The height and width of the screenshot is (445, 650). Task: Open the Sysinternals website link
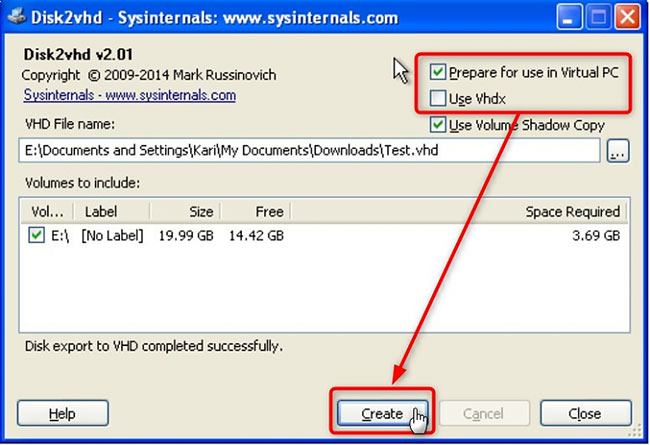tap(130, 95)
